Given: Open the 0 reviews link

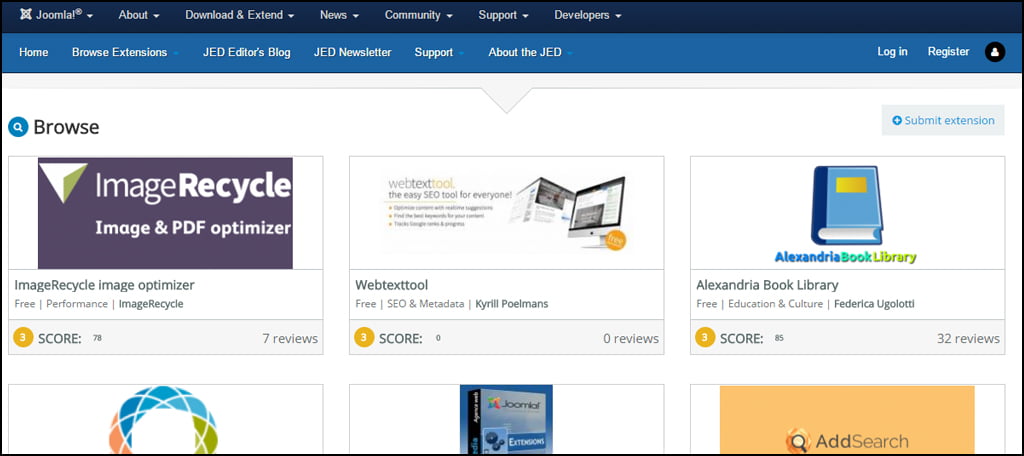Looking at the screenshot, I should pyautogui.click(x=631, y=338).
